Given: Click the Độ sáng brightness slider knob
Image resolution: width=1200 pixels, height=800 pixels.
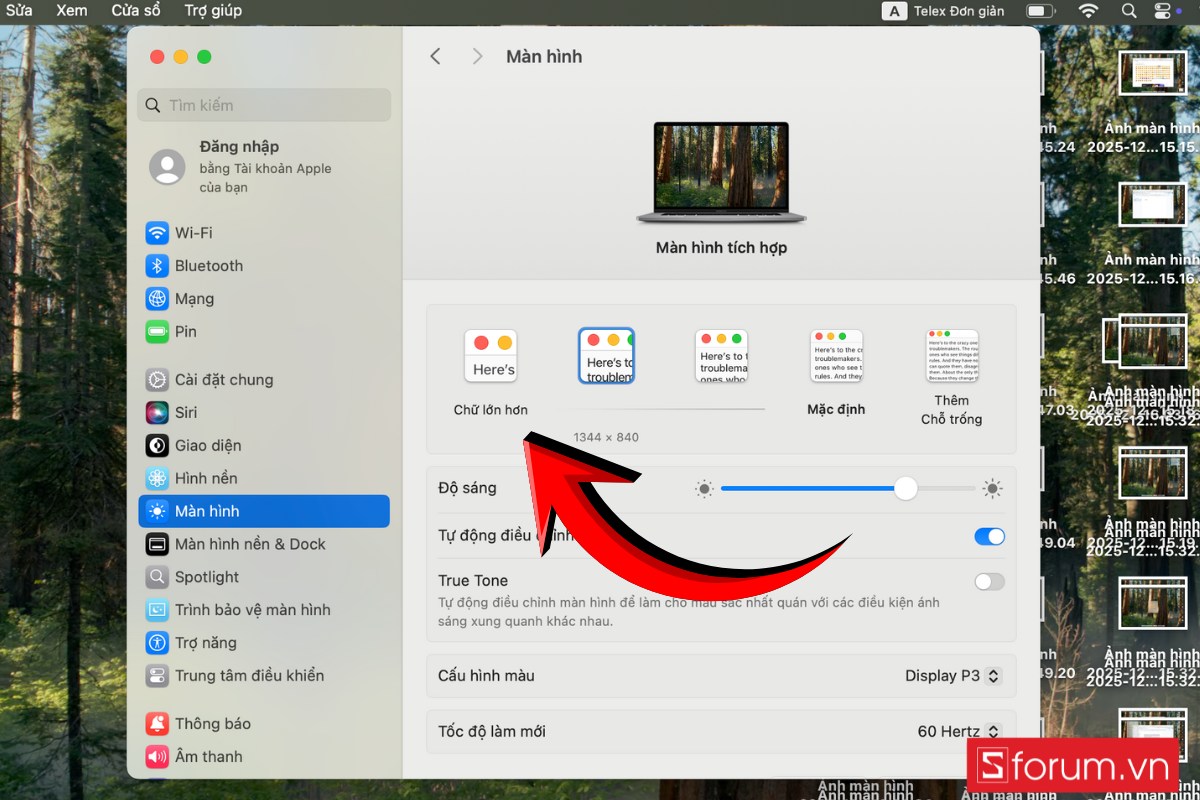Looking at the screenshot, I should click(905, 488).
